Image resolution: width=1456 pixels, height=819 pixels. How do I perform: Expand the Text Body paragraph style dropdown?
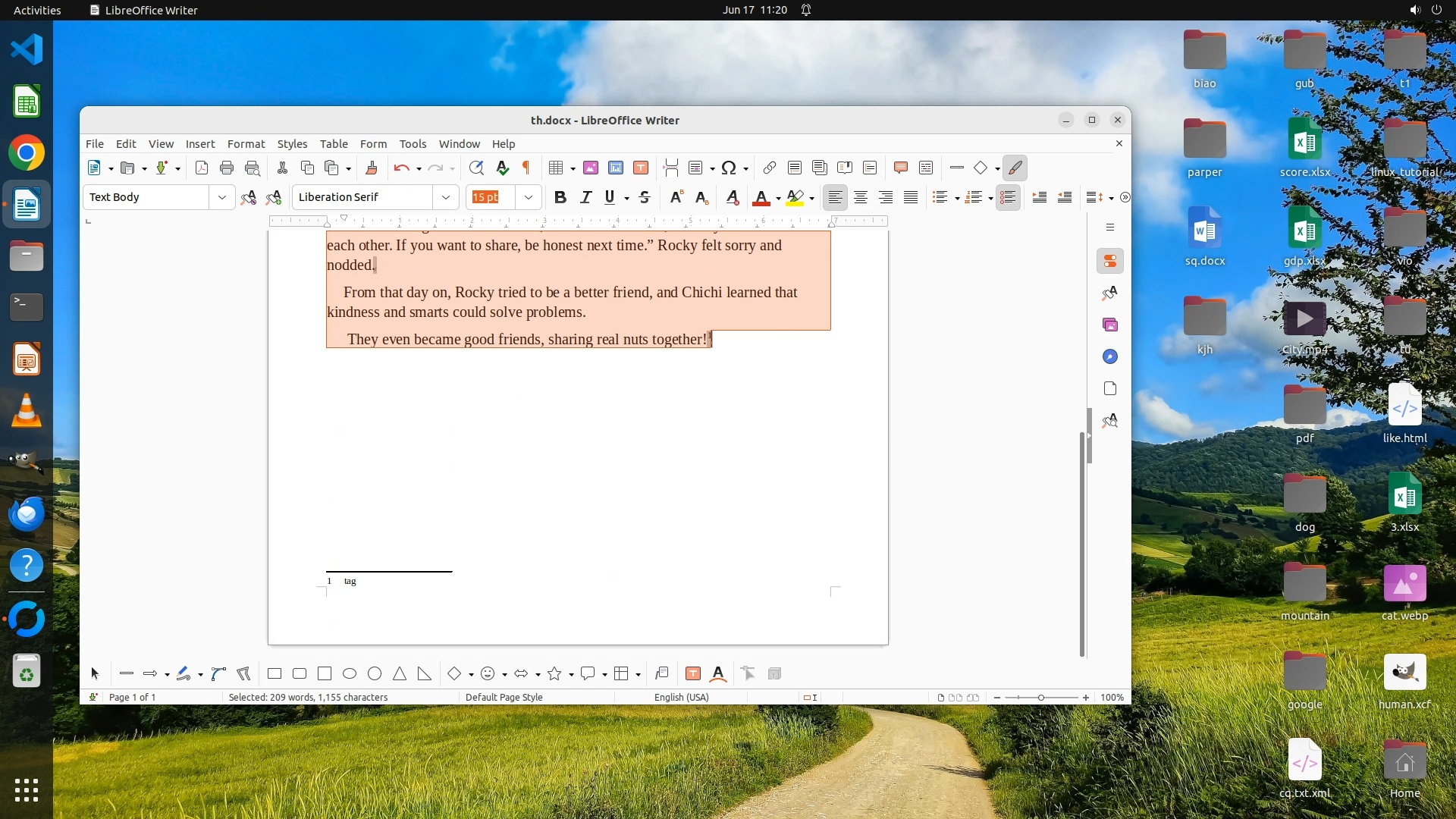222,198
